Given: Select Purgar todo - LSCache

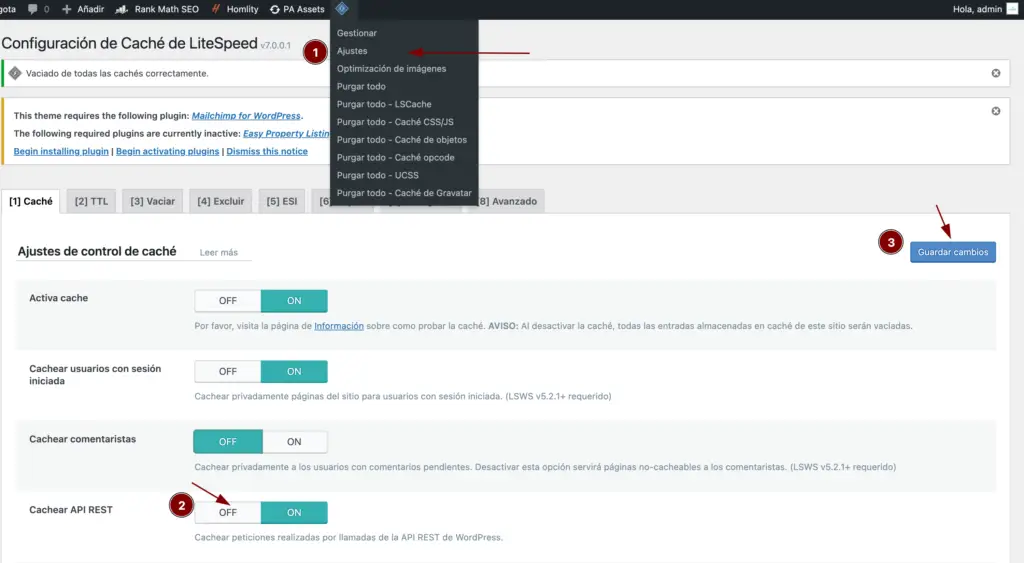Looking at the screenshot, I should (384, 104).
